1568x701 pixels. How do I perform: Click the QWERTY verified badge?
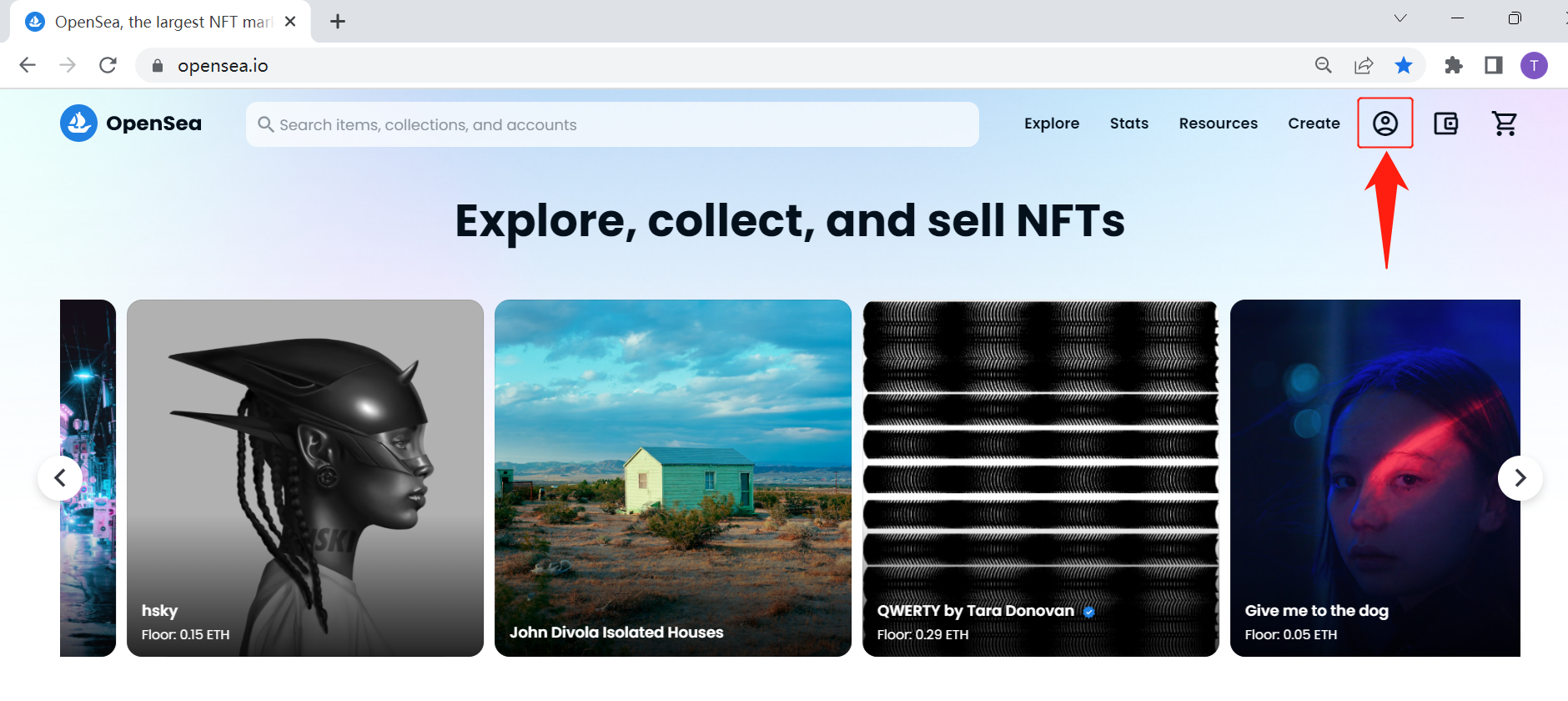(1088, 612)
